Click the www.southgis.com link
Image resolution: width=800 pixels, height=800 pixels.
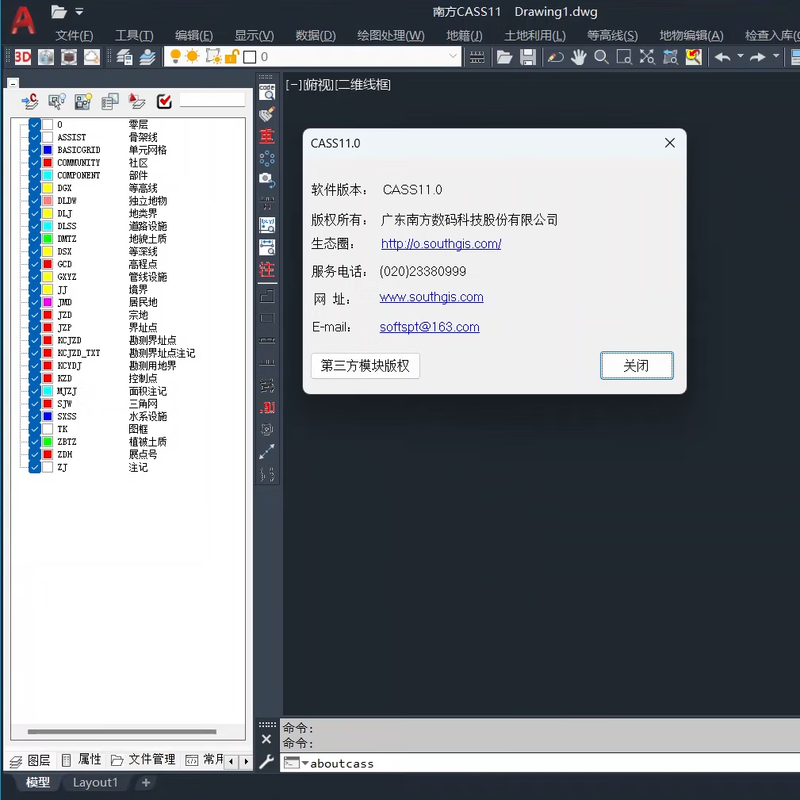point(431,297)
